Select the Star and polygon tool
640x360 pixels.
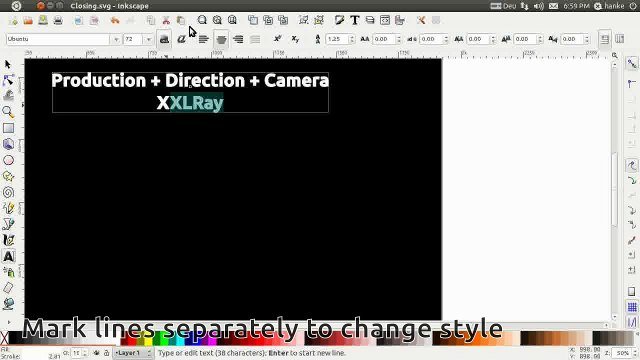click(x=8, y=176)
